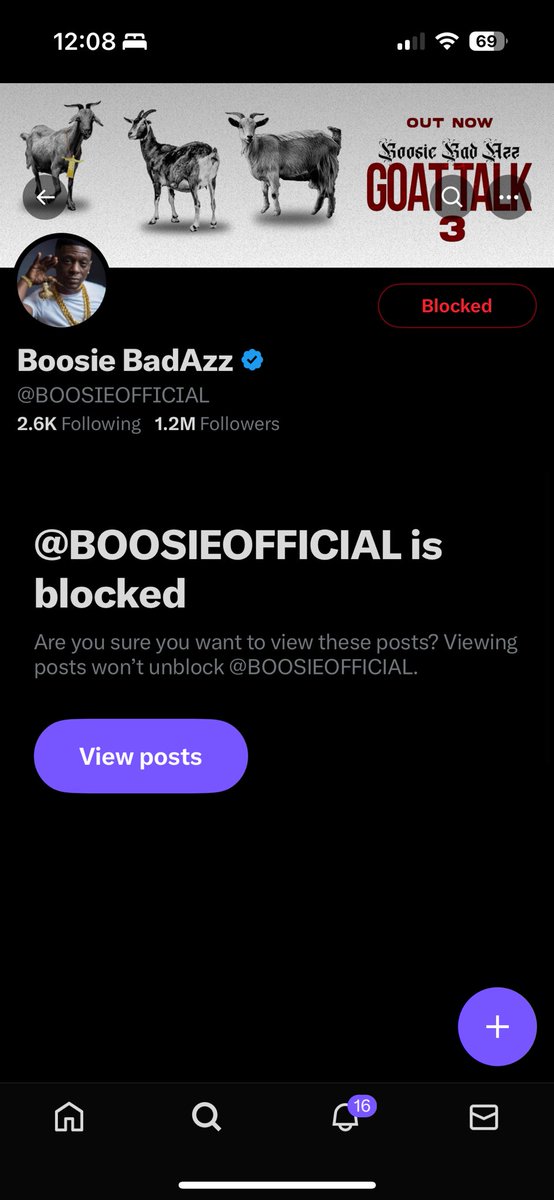The width and height of the screenshot is (554, 1200).
Task: Open the 1.2M Followers list
Action: 217,424
